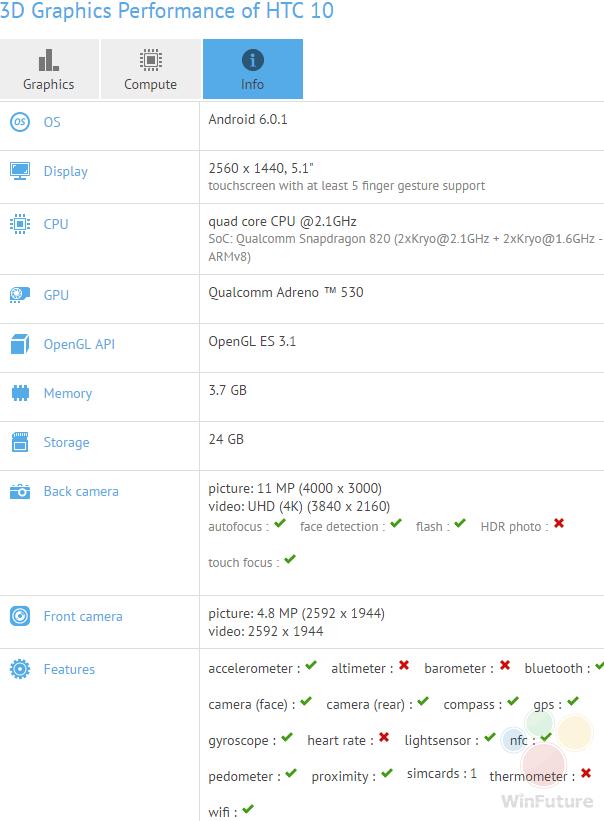Click the 'Android 6.0.1' value
This screenshot has width=604, height=821.
248,119
